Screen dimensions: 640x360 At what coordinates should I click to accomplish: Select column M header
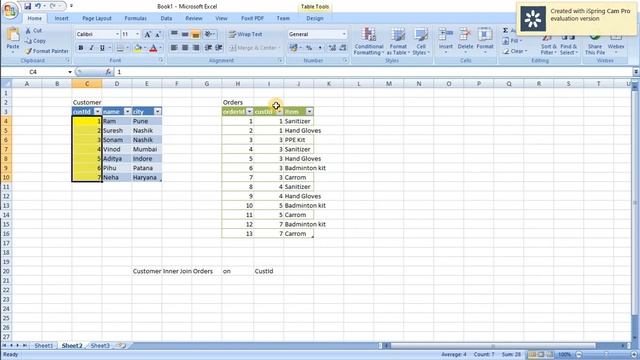[389, 84]
